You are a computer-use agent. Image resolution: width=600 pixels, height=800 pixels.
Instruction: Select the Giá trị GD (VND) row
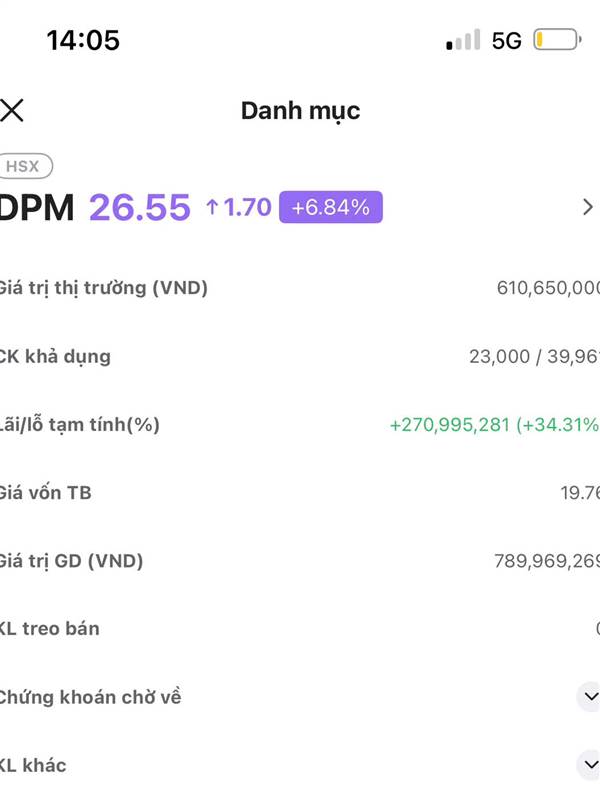(x=300, y=561)
